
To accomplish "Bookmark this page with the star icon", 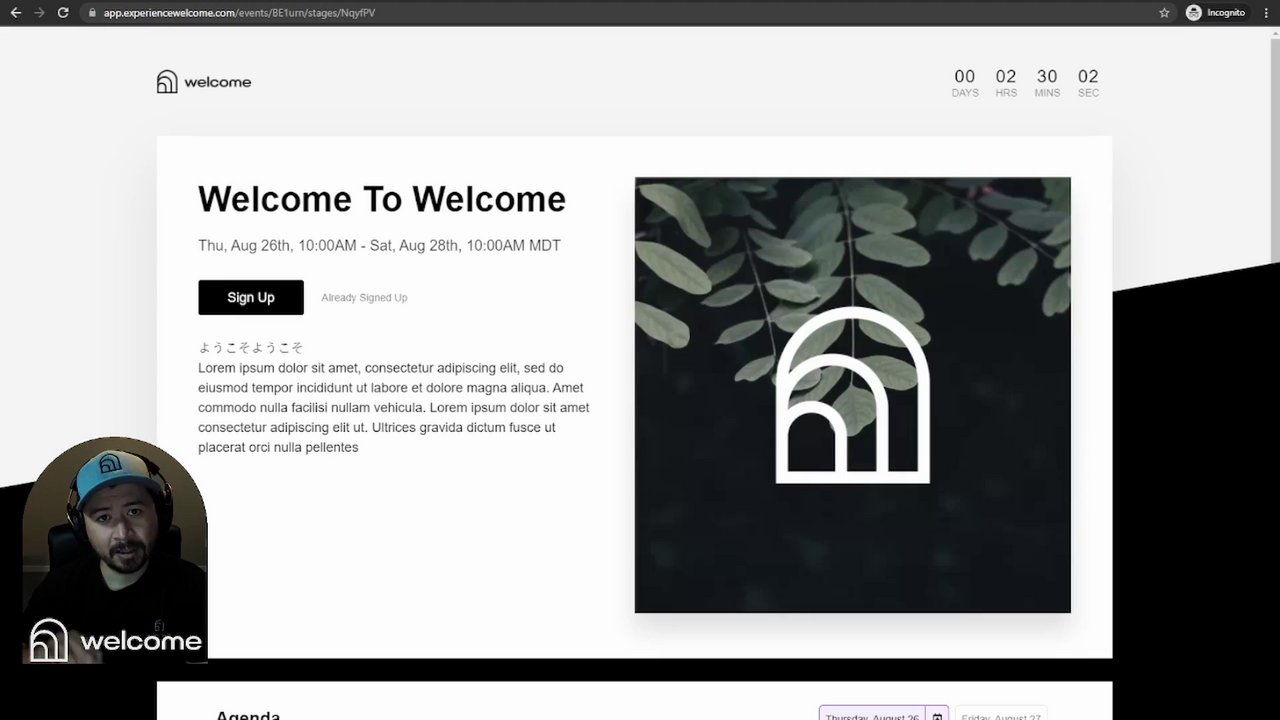I will click(x=1164, y=13).
